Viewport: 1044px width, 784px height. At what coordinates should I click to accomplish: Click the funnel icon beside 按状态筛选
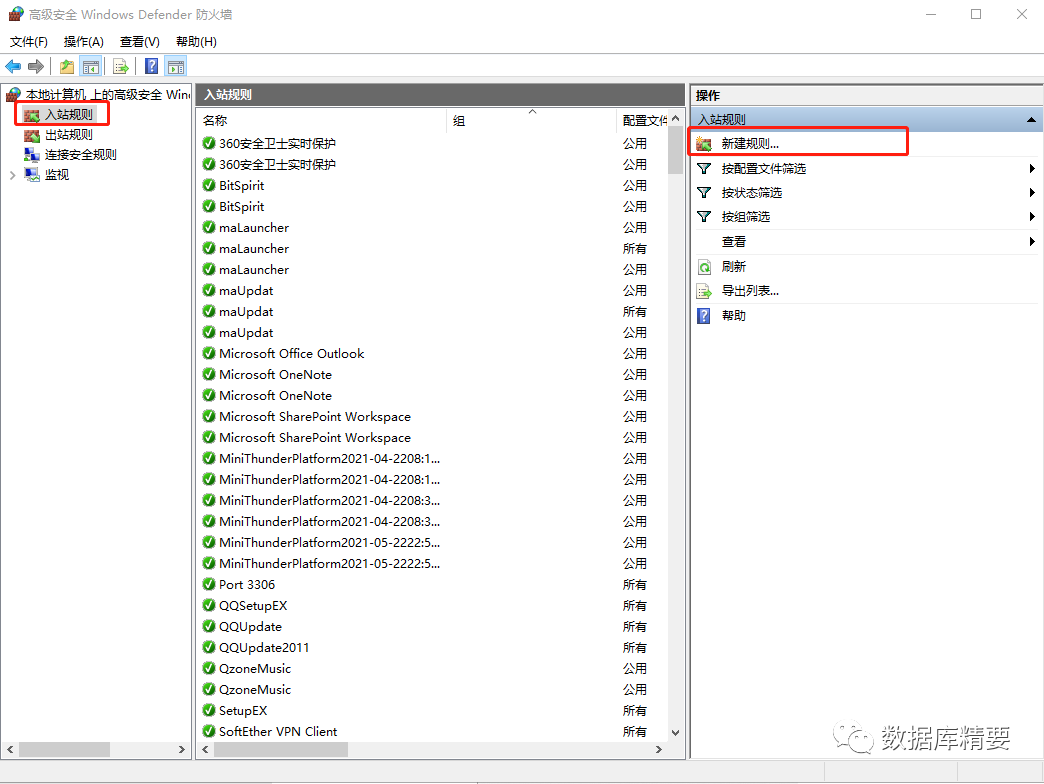(704, 193)
